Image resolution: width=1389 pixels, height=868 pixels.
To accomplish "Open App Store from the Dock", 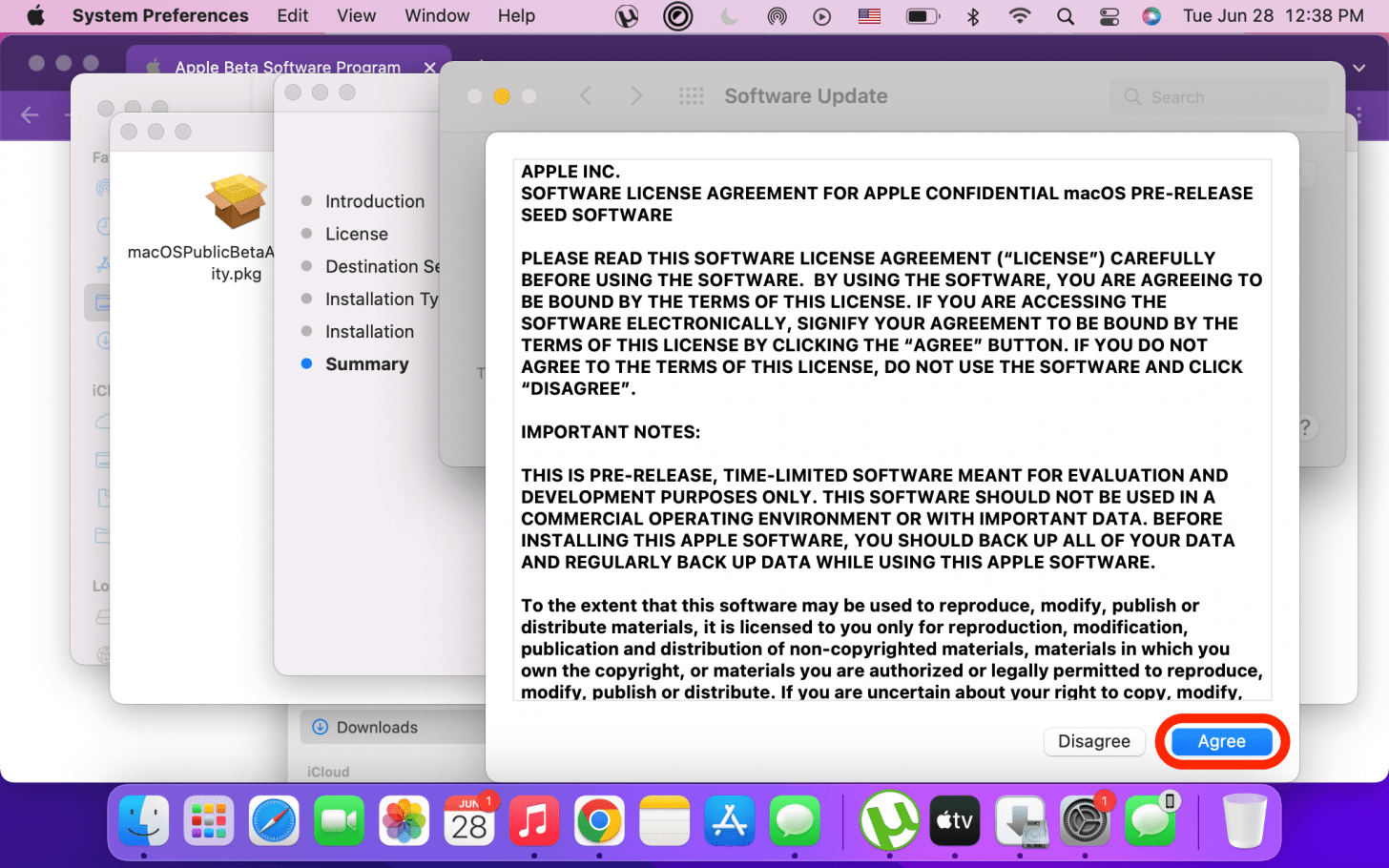I will [730, 821].
